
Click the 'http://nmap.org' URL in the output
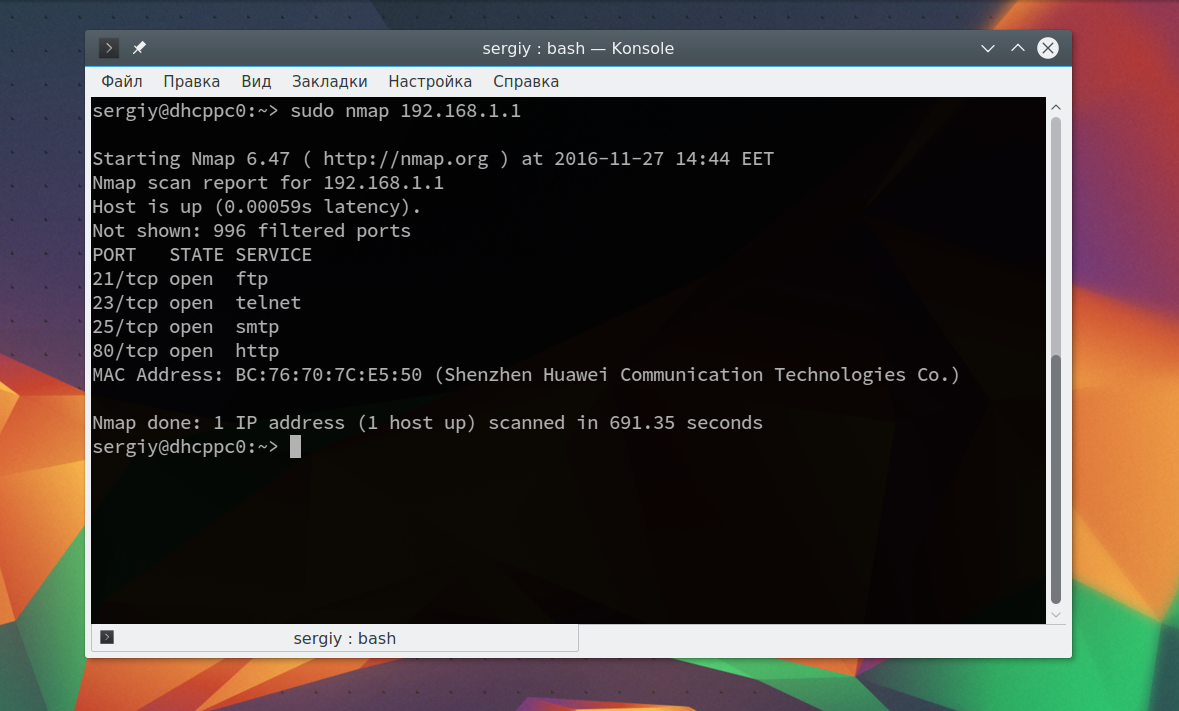tap(405, 159)
